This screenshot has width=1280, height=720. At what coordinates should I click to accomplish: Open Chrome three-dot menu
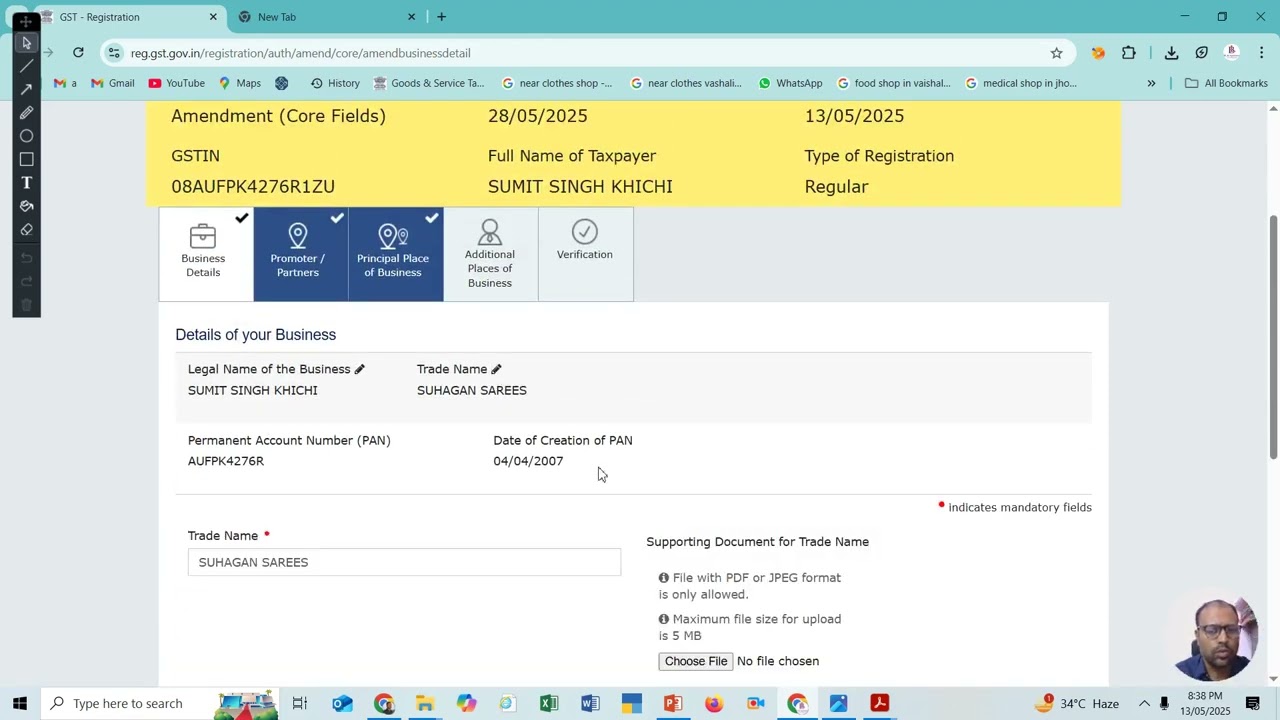click(1261, 53)
